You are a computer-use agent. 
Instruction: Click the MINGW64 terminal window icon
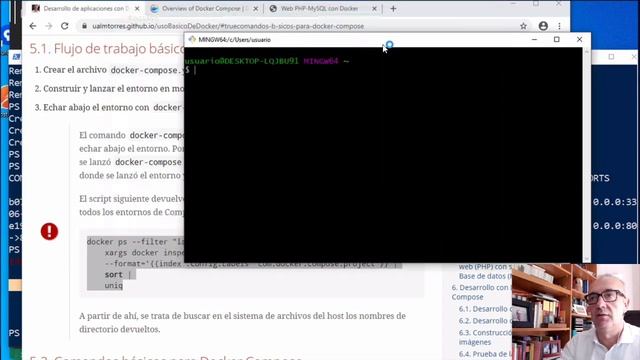[x=192, y=40]
